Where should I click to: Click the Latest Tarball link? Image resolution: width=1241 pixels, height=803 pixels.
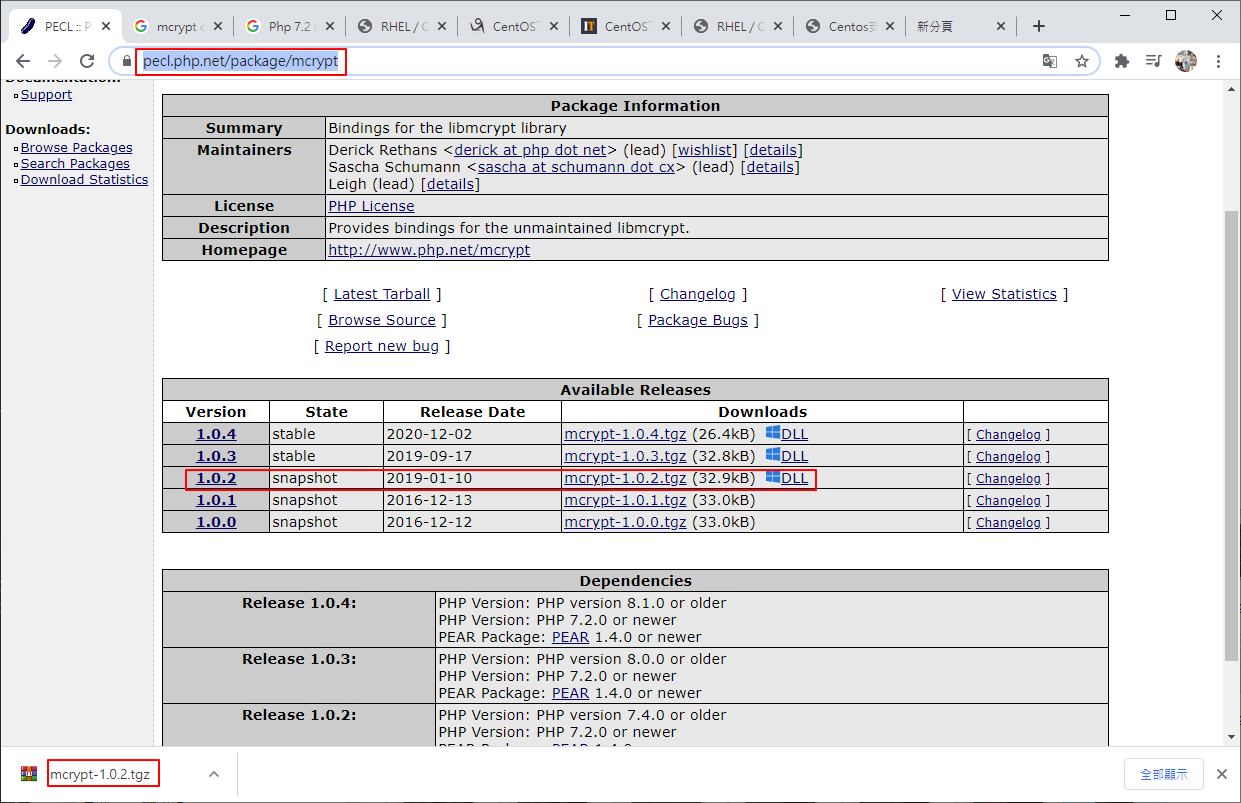[x=381, y=294]
